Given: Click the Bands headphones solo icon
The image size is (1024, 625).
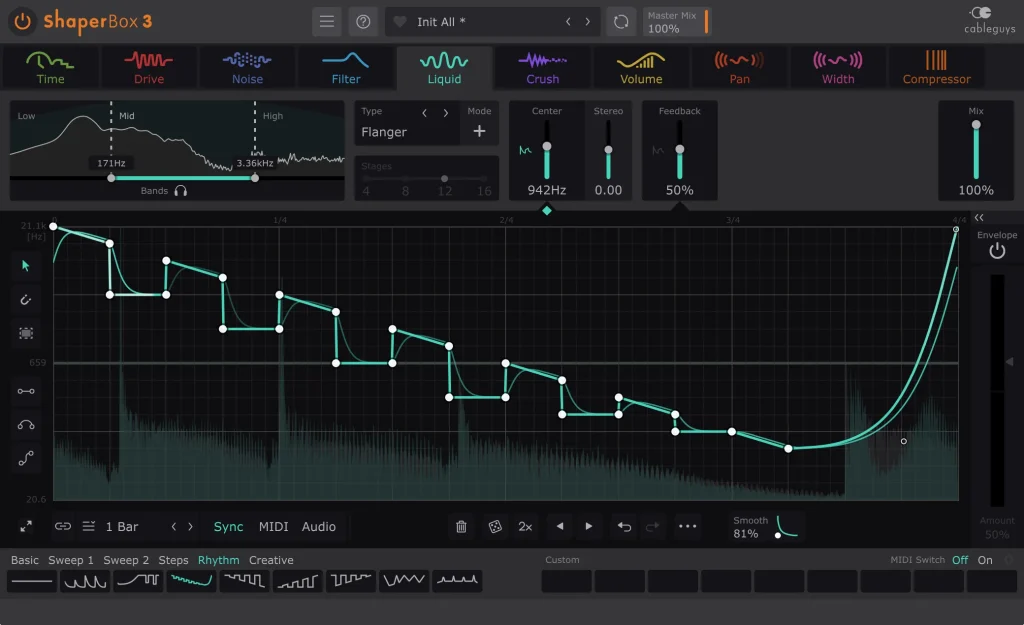Looking at the screenshot, I should [x=181, y=191].
